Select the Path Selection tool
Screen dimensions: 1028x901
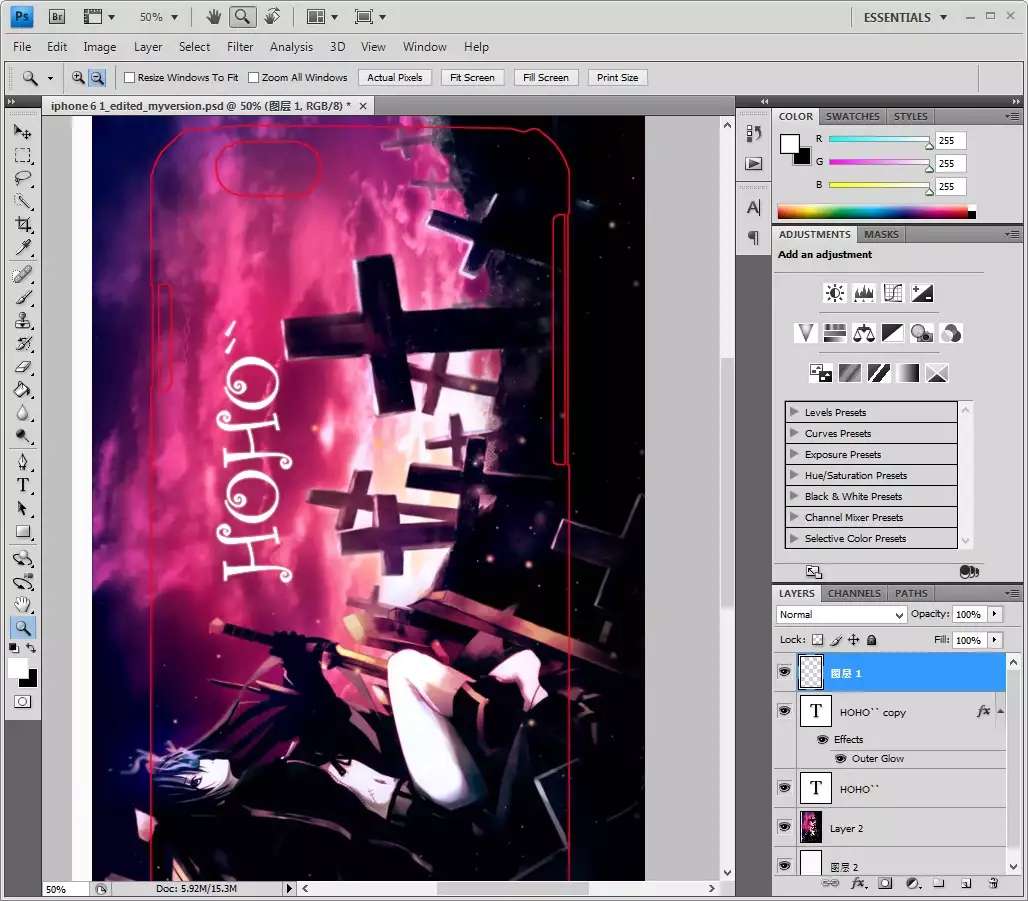pos(23,508)
